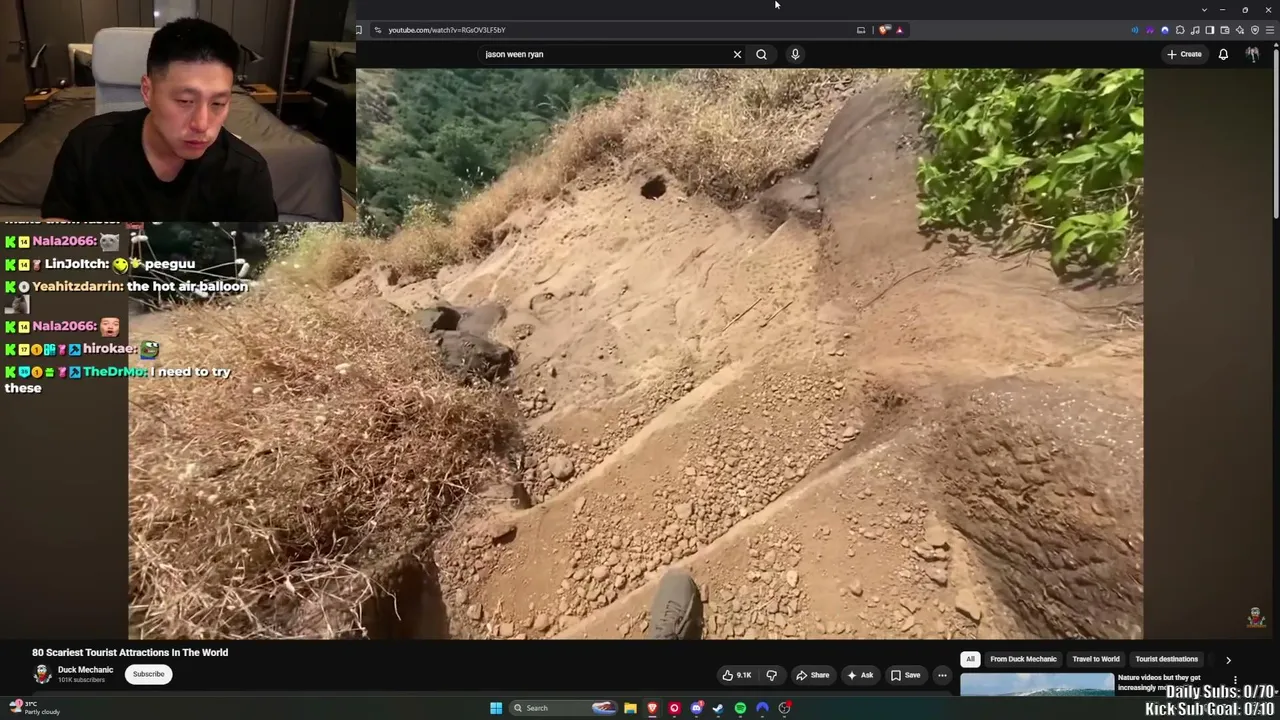Click the blue sound-wave extension icon
The width and height of the screenshot is (1280, 720).
pyautogui.click(x=1134, y=30)
